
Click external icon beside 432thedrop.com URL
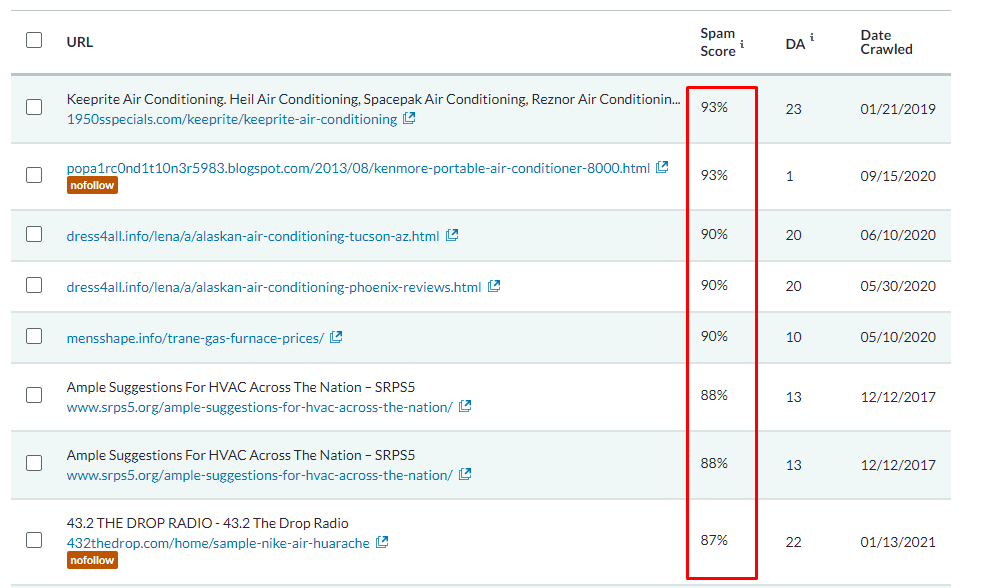point(382,543)
